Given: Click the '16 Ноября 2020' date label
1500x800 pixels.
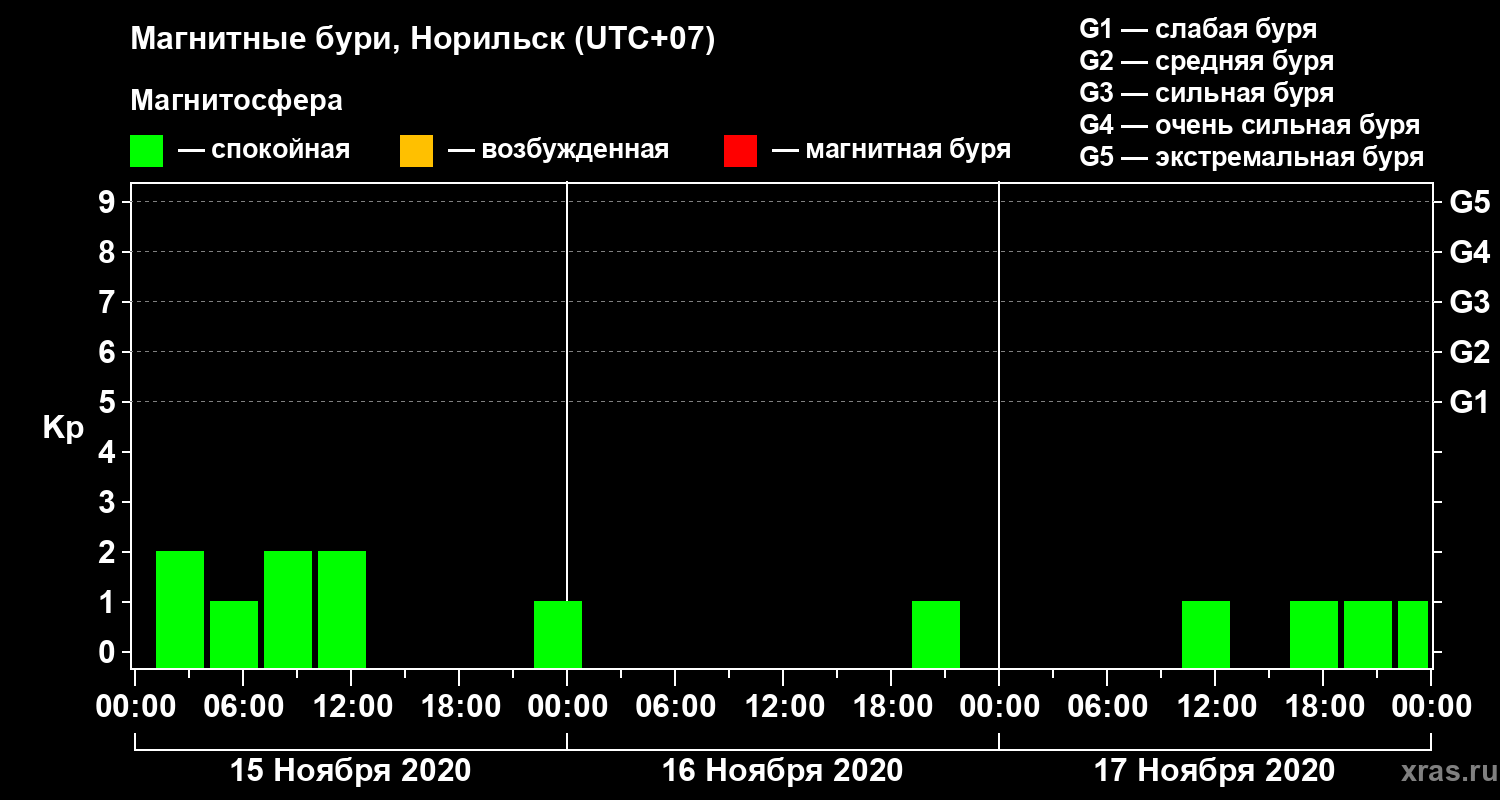Looking at the screenshot, I should click(x=782, y=770).
